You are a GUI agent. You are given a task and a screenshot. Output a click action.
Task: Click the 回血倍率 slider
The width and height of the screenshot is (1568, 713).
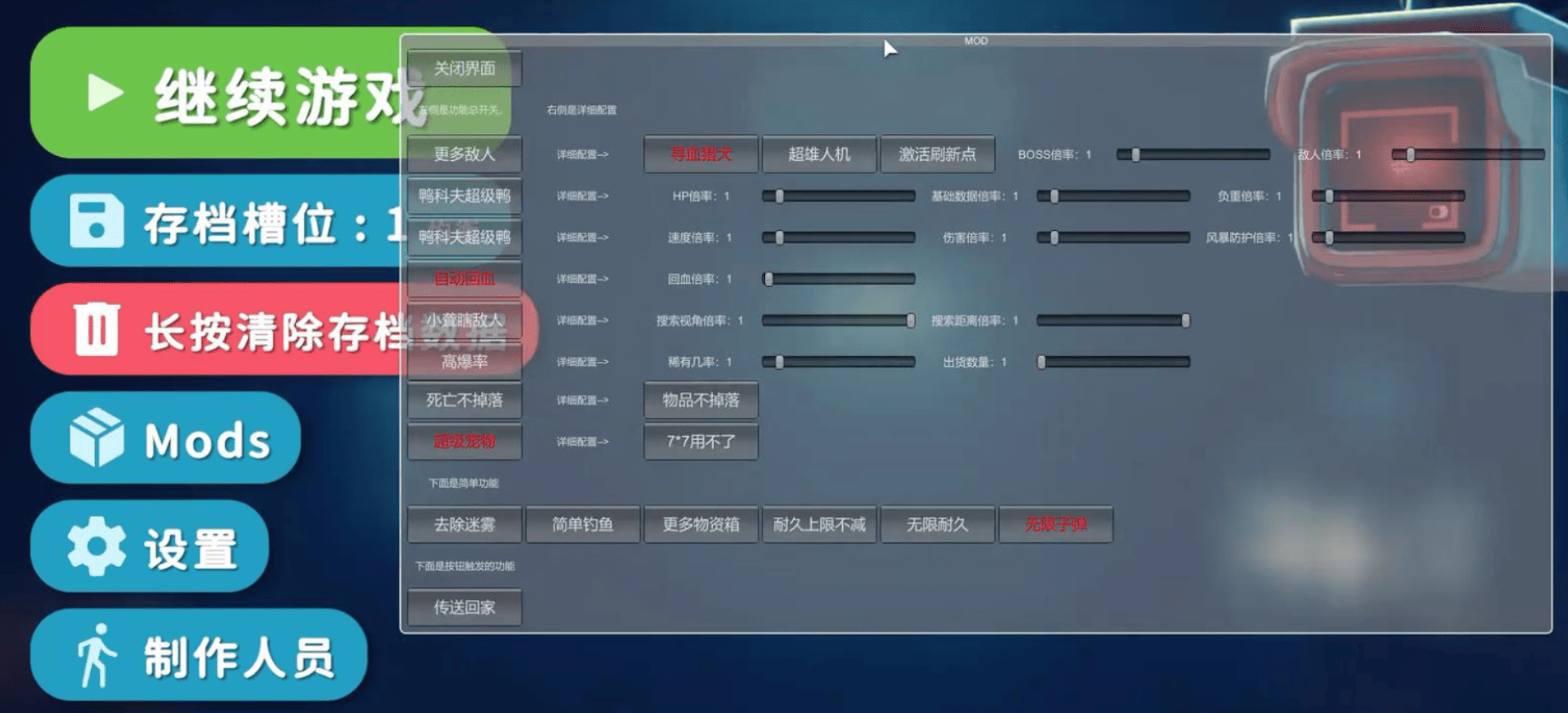838,279
